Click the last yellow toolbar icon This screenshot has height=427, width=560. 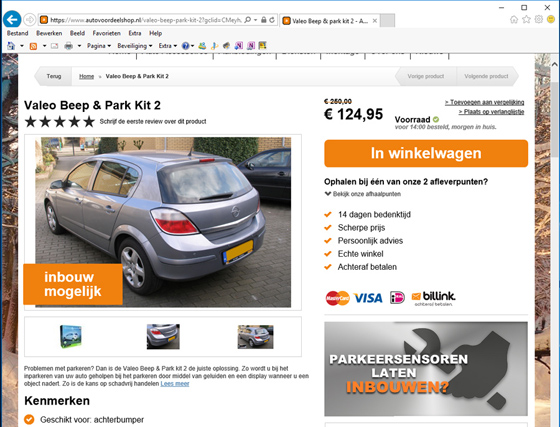click(262, 45)
